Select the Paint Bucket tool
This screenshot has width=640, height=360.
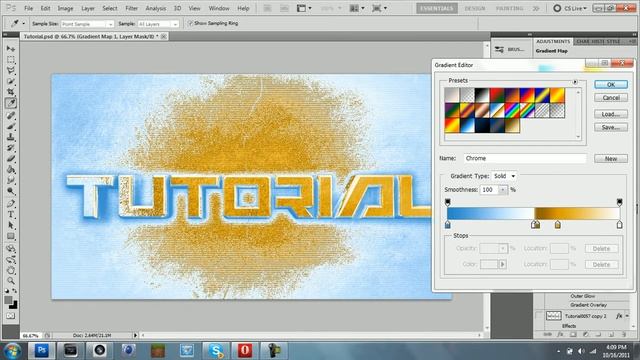pyautogui.click(x=11, y=169)
